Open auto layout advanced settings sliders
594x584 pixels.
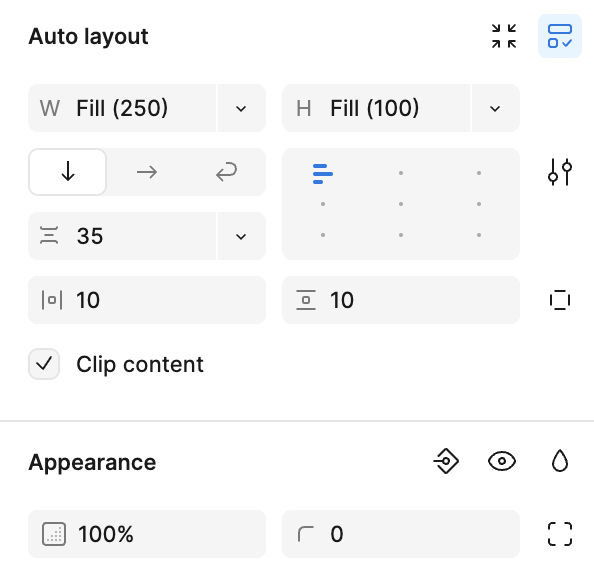pos(560,172)
